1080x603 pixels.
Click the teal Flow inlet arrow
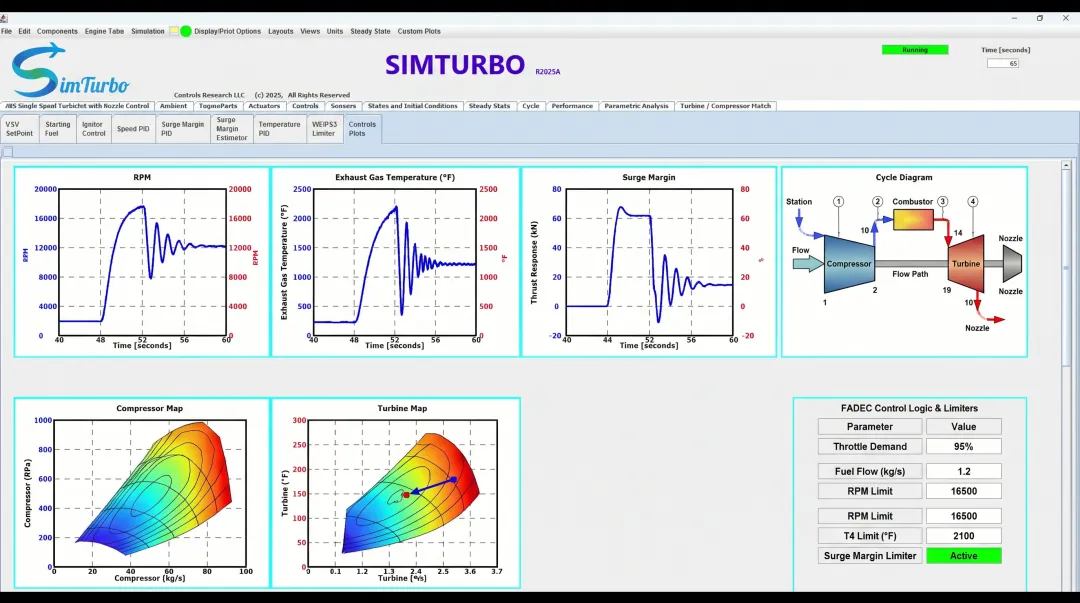(808, 263)
